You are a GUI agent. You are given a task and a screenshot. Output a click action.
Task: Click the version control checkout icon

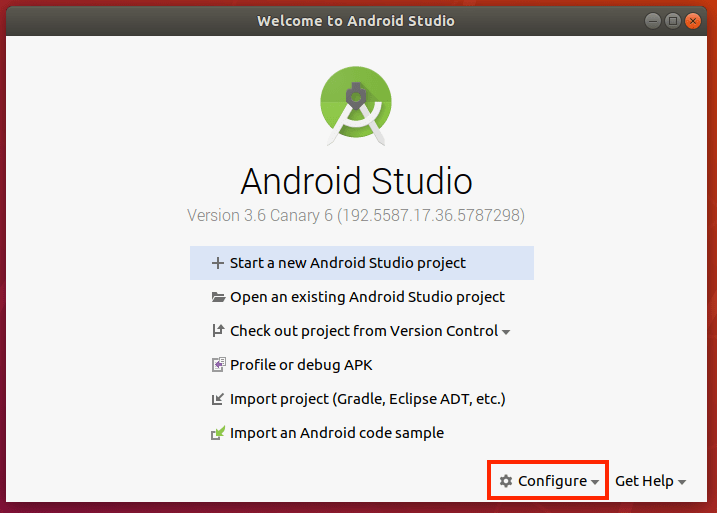point(218,331)
